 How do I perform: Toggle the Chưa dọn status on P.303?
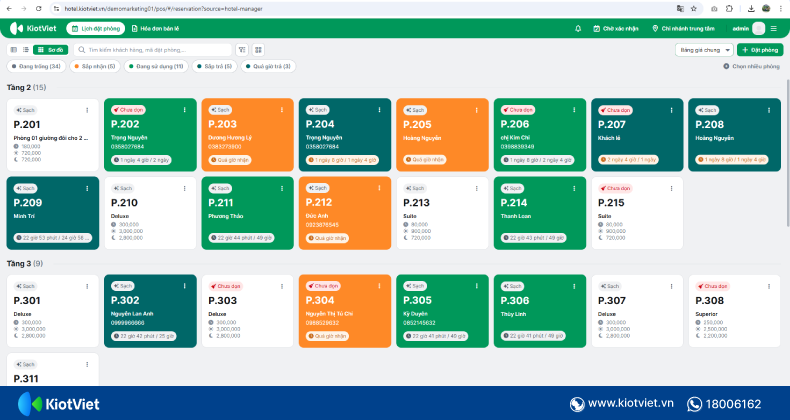point(226,286)
